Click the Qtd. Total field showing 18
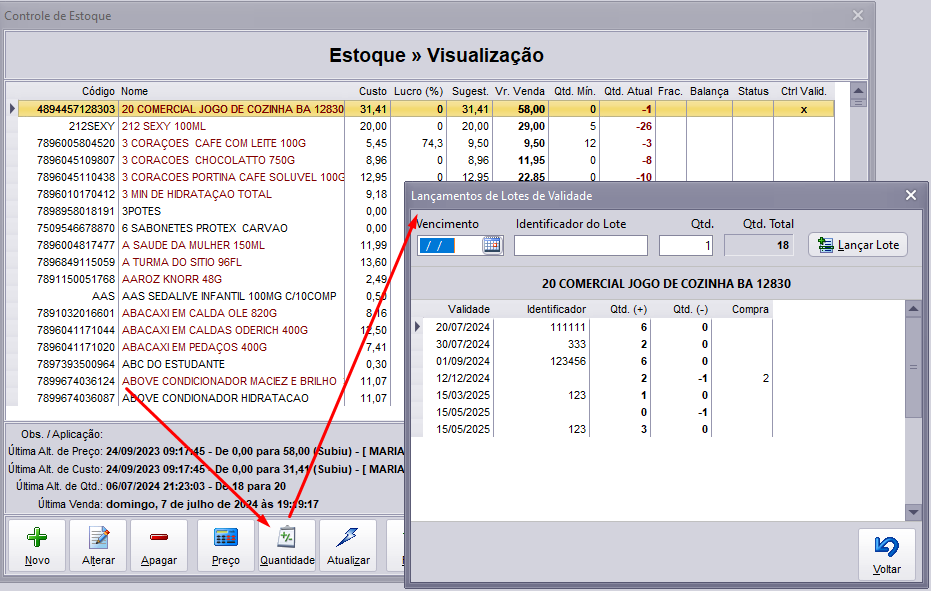Screen dimensions: 931x591 coord(759,245)
